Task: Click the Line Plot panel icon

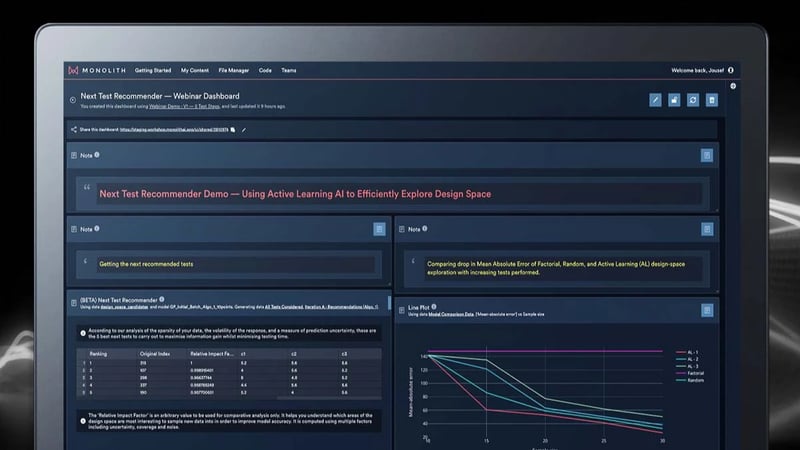Action: pyautogui.click(x=402, y=310)
